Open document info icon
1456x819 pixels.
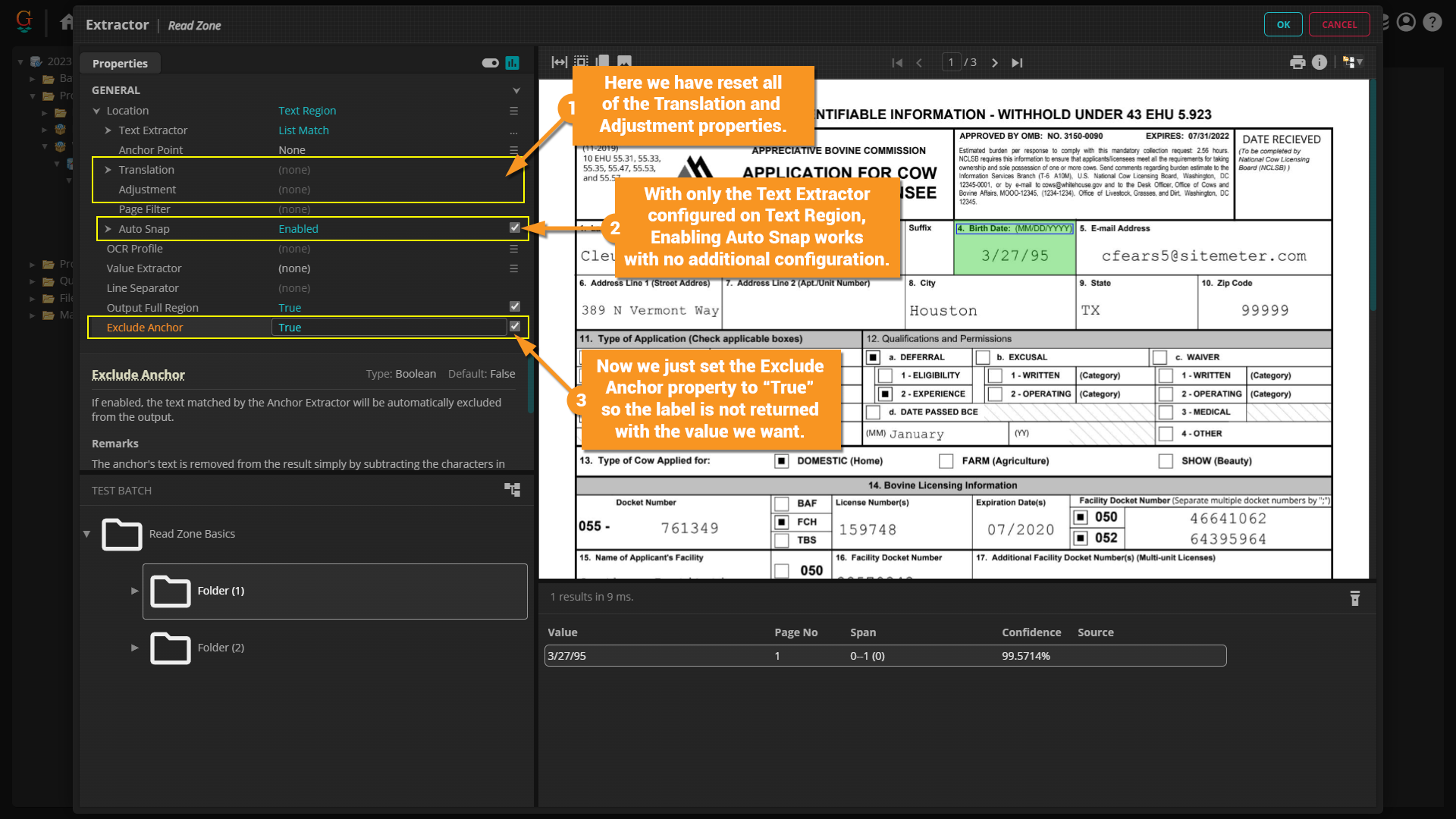(x=1319, y=62)
